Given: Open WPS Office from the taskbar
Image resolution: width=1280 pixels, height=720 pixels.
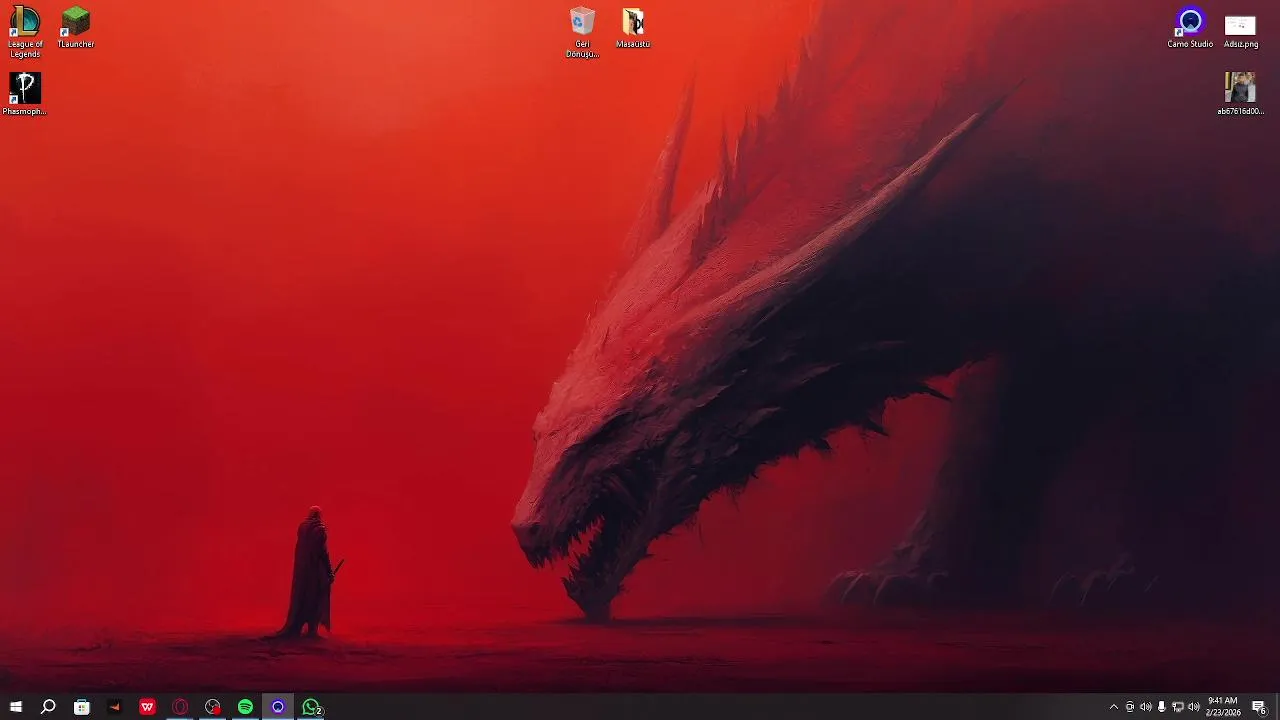Looking at the screenshot, I should tap(147, 707).
